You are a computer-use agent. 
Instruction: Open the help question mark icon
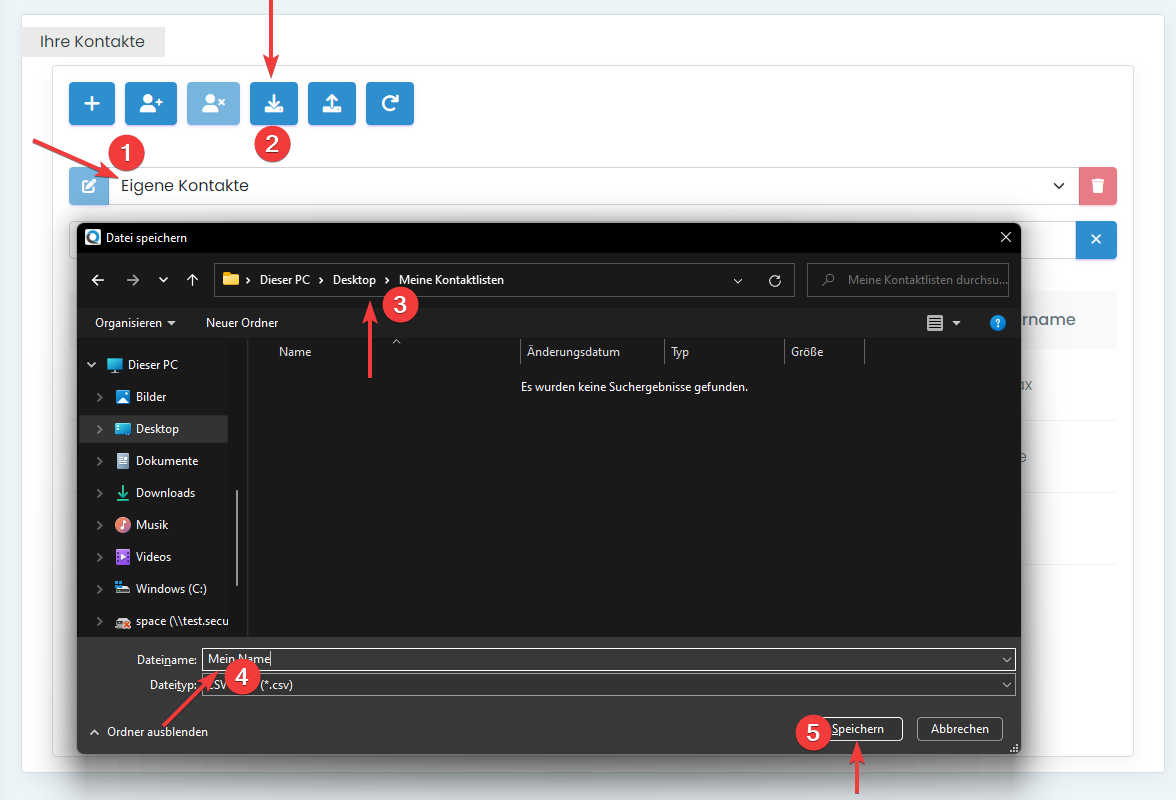997,323
